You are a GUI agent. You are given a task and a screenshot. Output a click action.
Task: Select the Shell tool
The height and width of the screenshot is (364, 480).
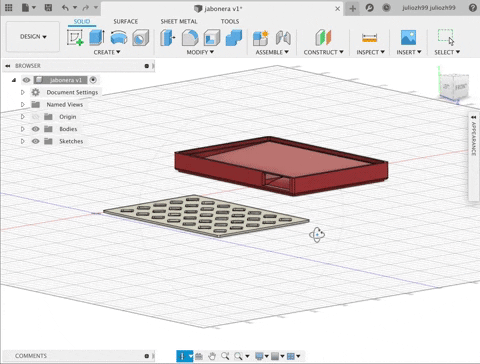(x=212, y=37)
